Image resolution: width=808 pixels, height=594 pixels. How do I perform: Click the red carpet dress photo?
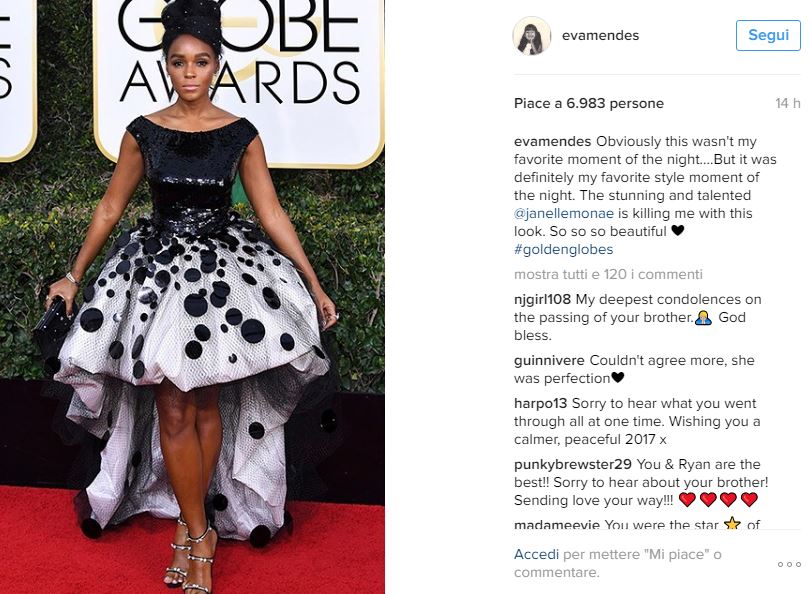pyautogui.click(x=192, y=297)
